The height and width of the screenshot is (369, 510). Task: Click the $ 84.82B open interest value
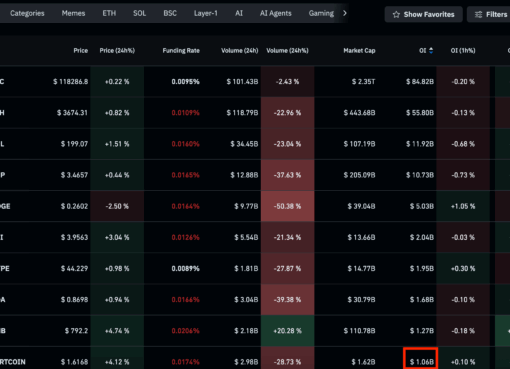point(420,82)
